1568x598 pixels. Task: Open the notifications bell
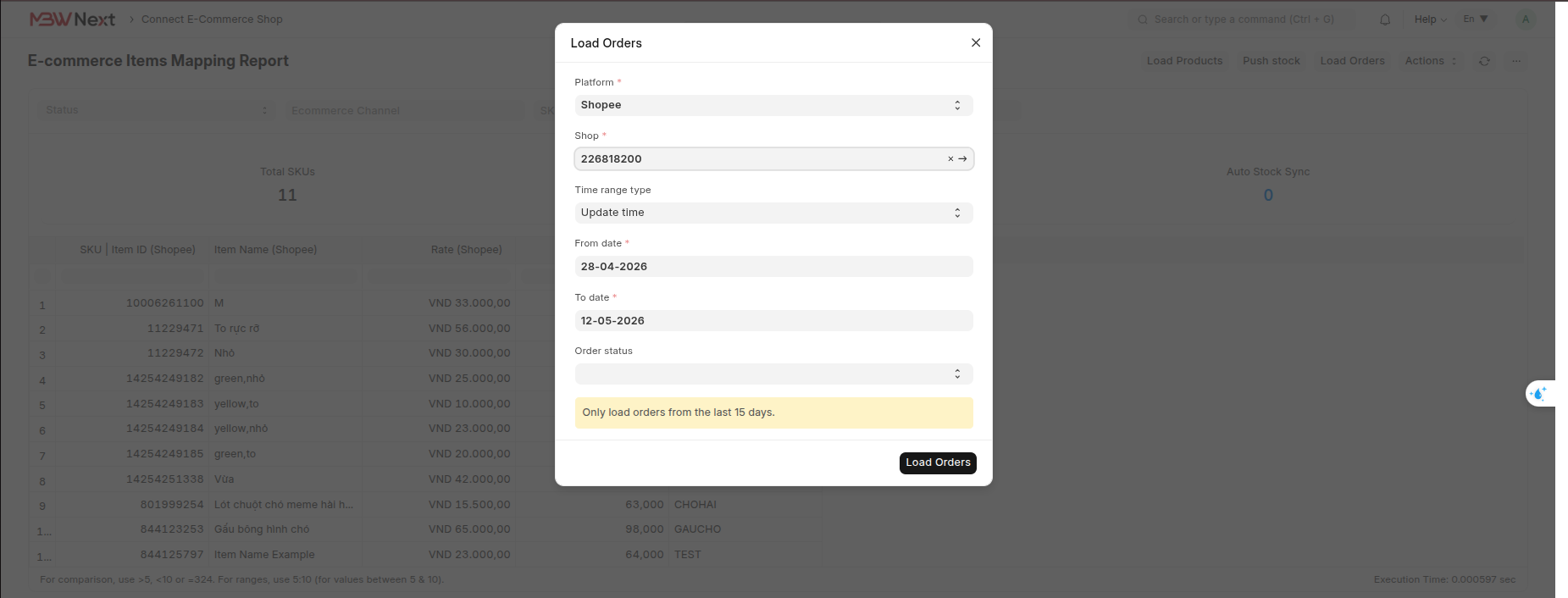coord(1385,19)
